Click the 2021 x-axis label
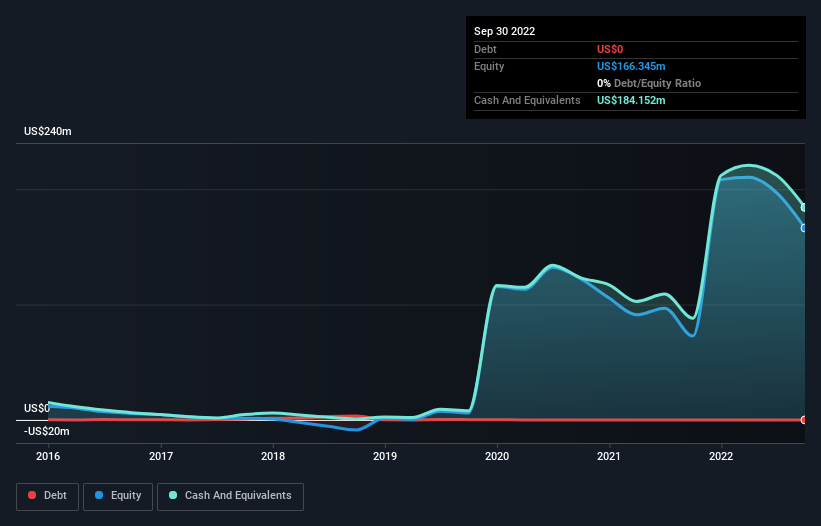 [x=609, y=456]
